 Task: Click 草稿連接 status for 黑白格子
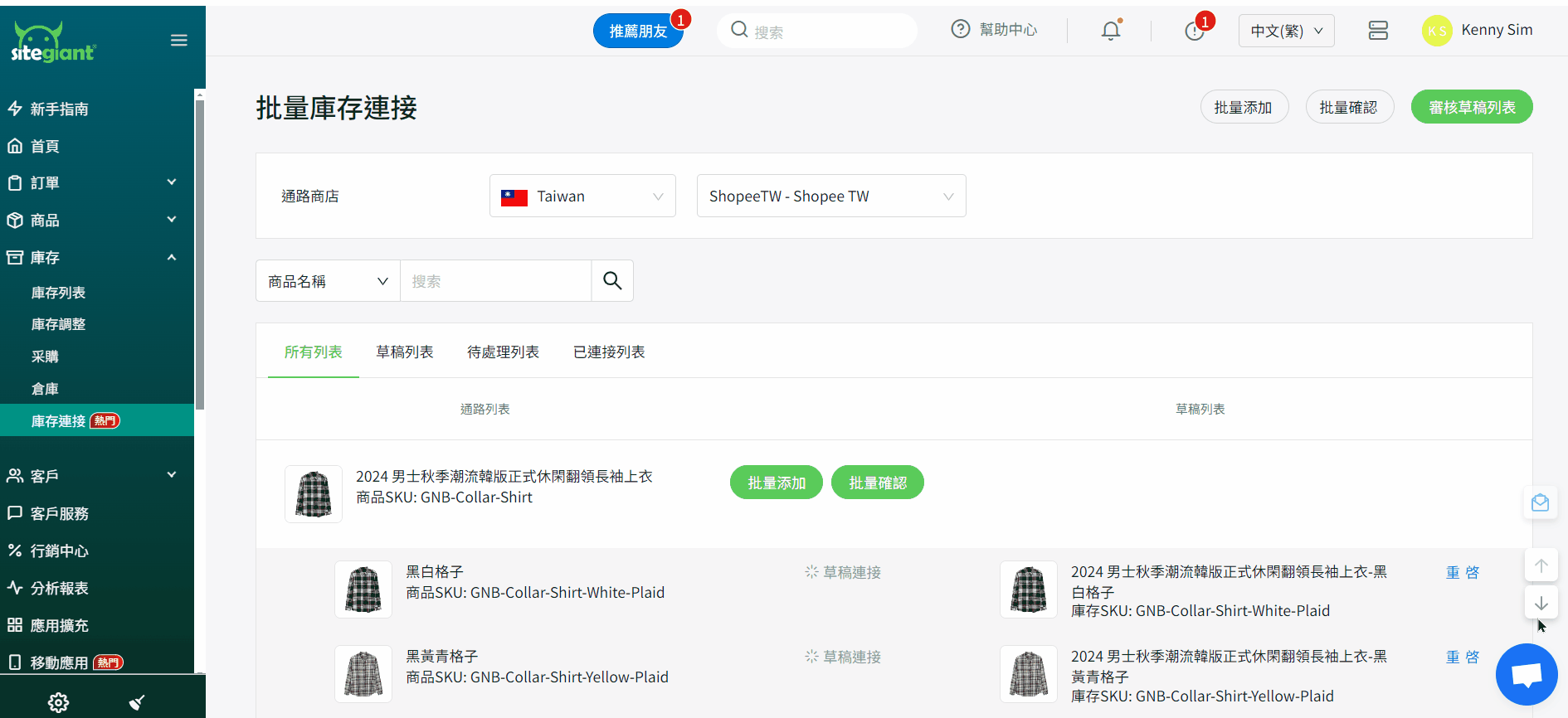843,572
